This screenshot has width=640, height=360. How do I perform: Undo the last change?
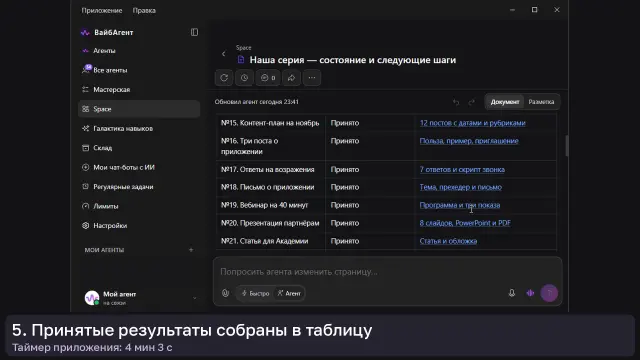pos(456,102)
